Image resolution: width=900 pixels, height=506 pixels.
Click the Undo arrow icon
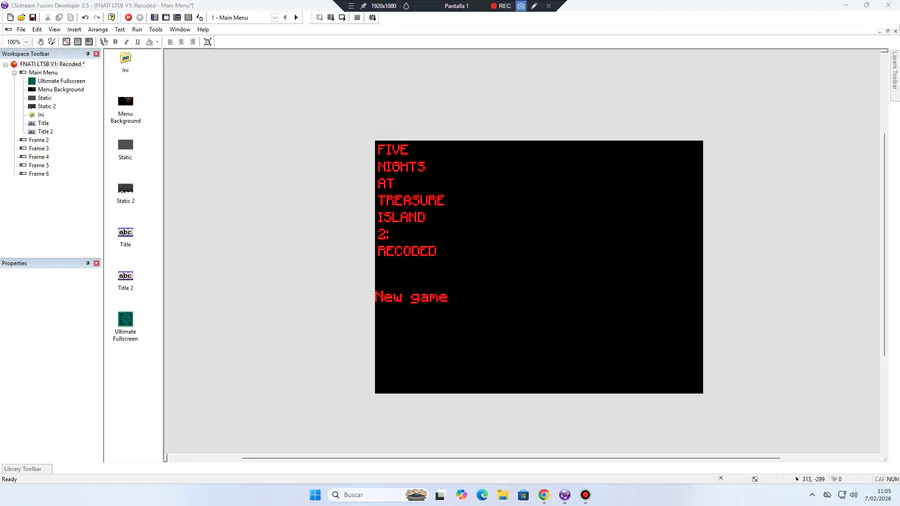[85, 18]
